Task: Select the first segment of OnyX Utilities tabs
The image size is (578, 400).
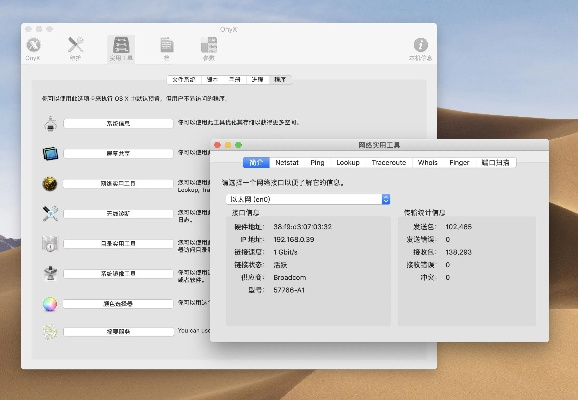Action: click(184, 80)
